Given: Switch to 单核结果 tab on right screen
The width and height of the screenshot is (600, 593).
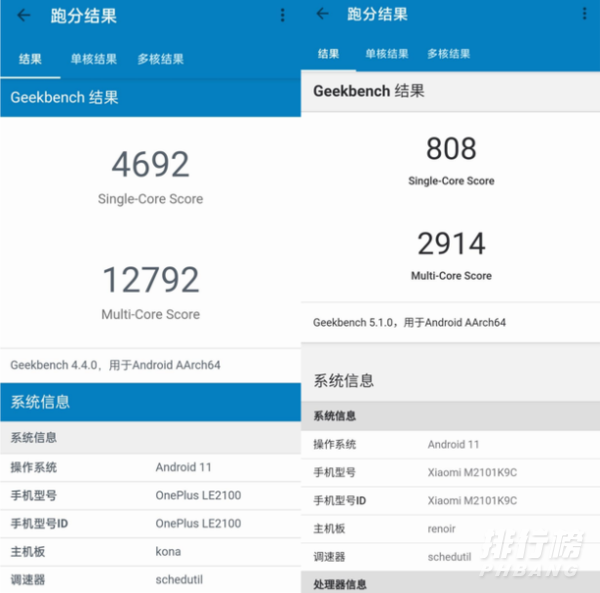Looking at the screenshot, I should tap(387, 54).
